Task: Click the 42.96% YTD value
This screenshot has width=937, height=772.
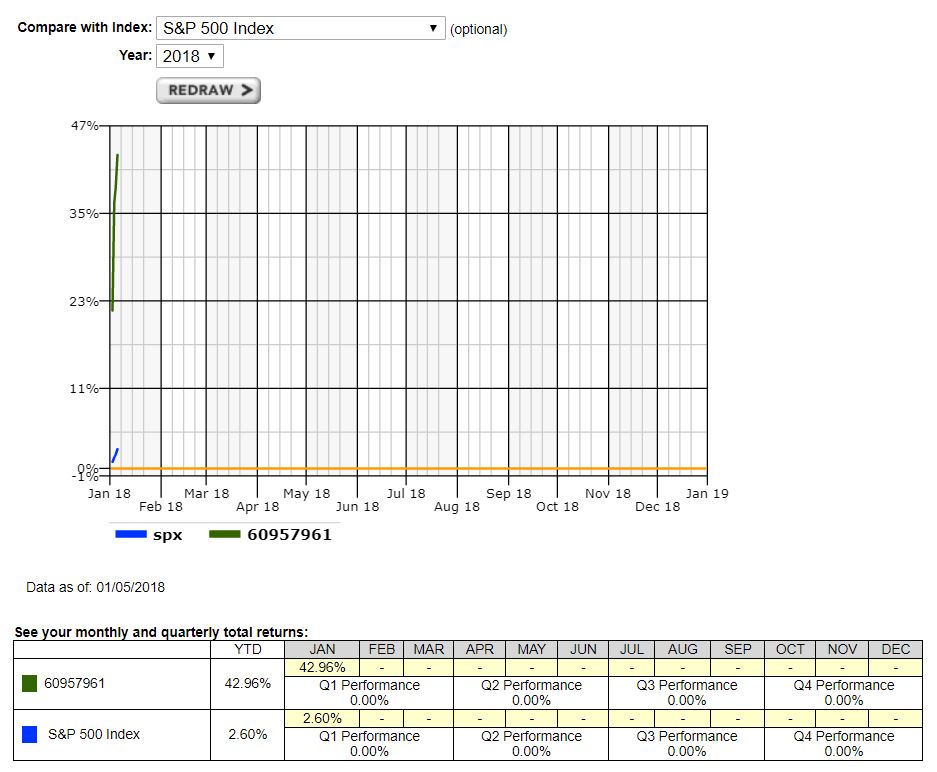Action: coord(247,683)
